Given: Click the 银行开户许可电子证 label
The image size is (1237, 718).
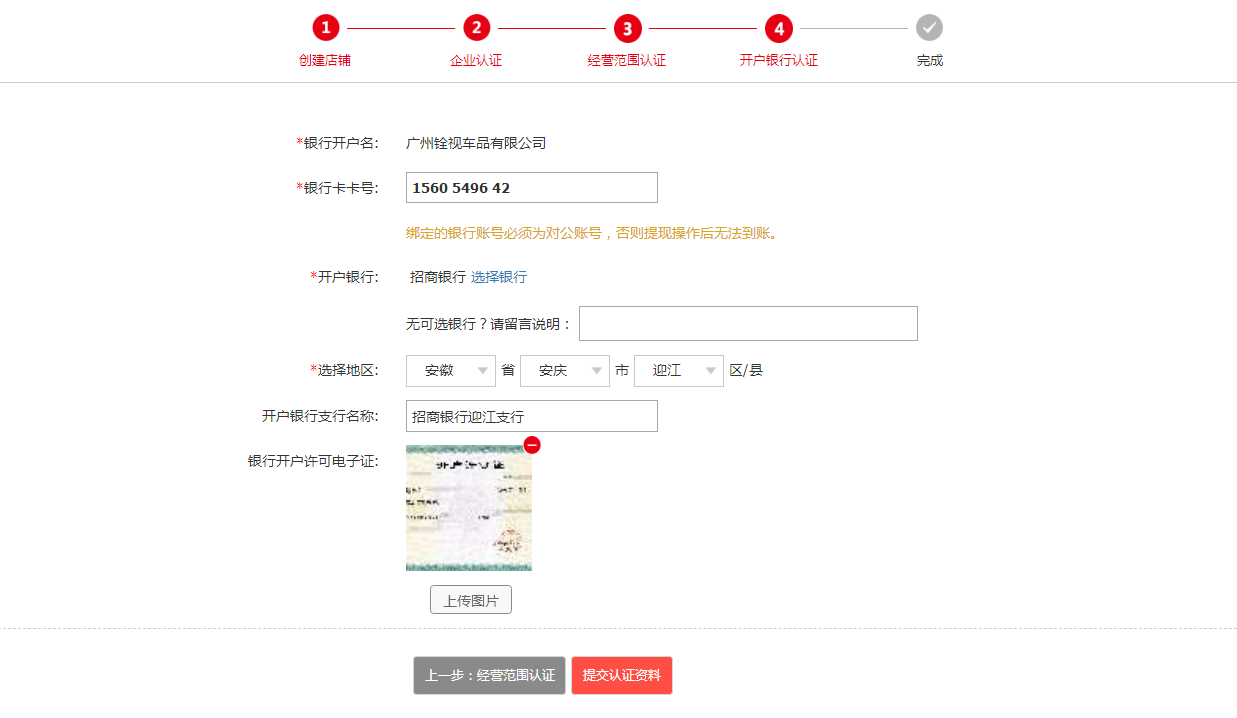Looking at the screenshot, I should click(313, 461).
